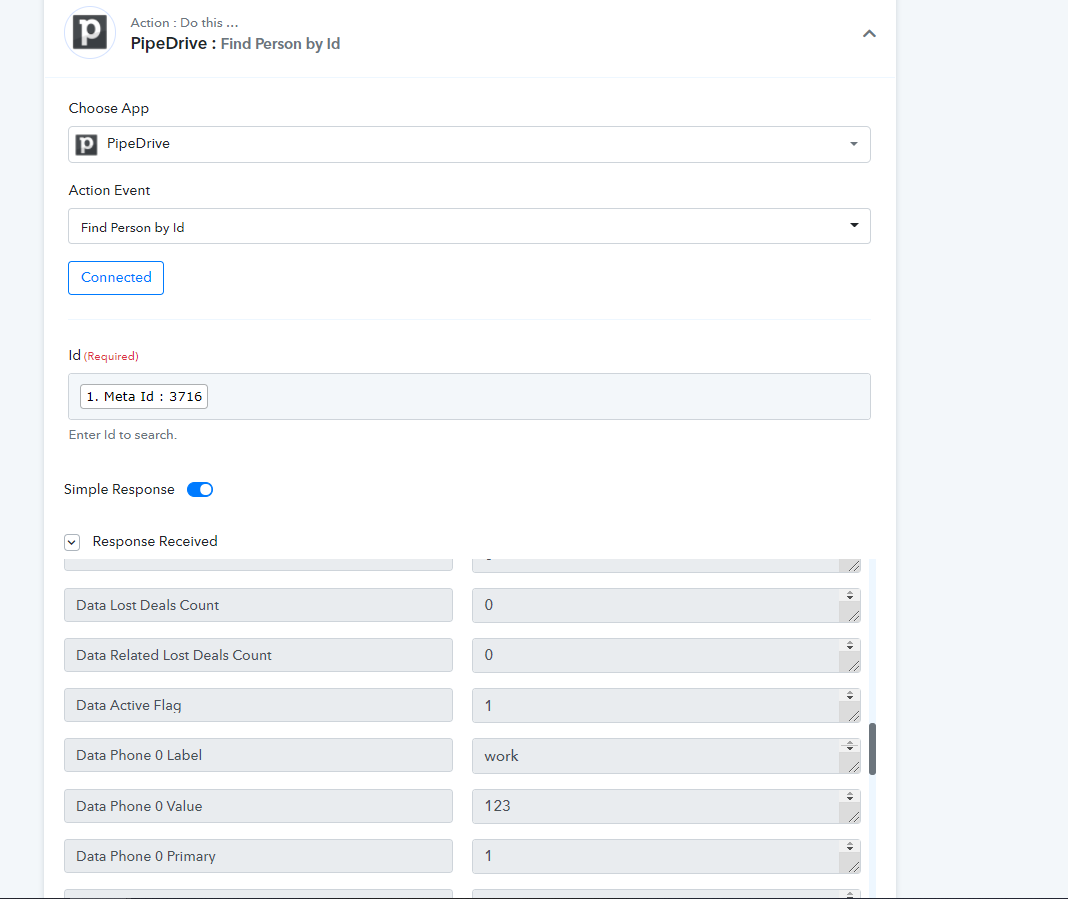The width and height of the screenshot is (1068, 899).
Task: Select the '1. Meta Id : 3716' tag
Action: click(144, 396)
